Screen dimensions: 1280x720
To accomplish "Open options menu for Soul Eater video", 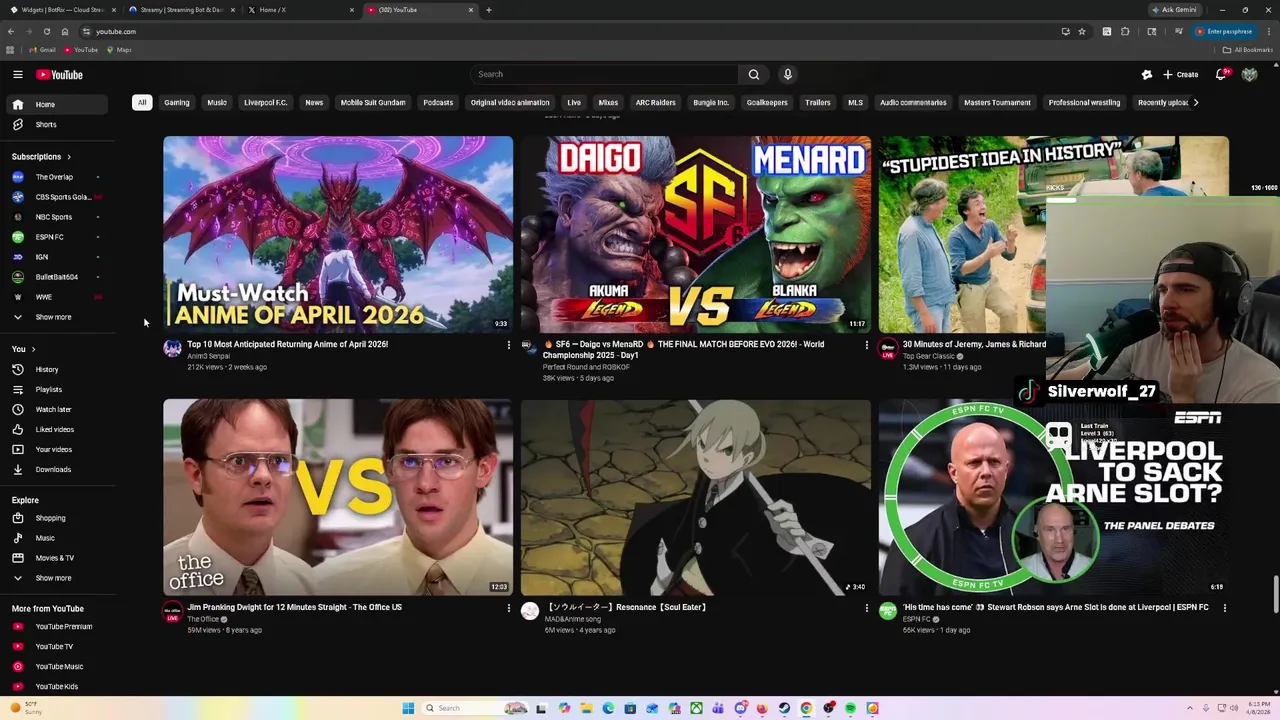I will pyautogui.click(x=866, y=608).
